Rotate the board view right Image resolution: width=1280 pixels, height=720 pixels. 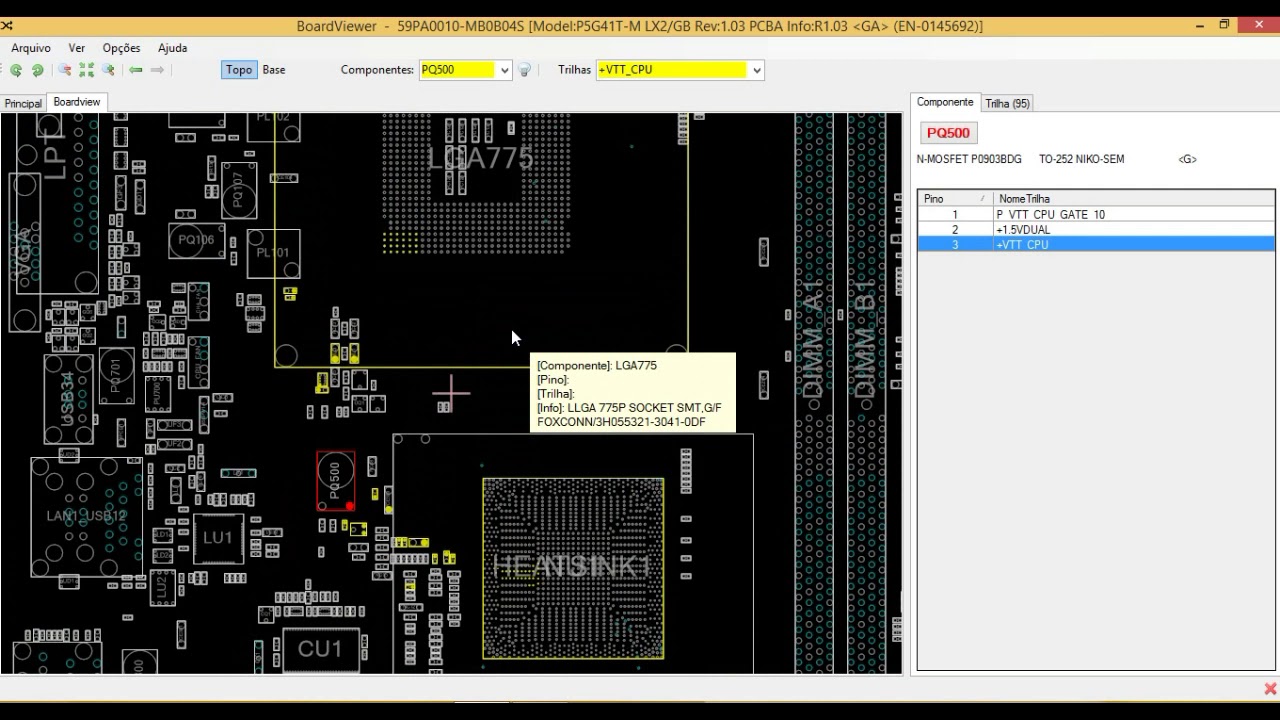pyautogui.click(x=38, y=70)
